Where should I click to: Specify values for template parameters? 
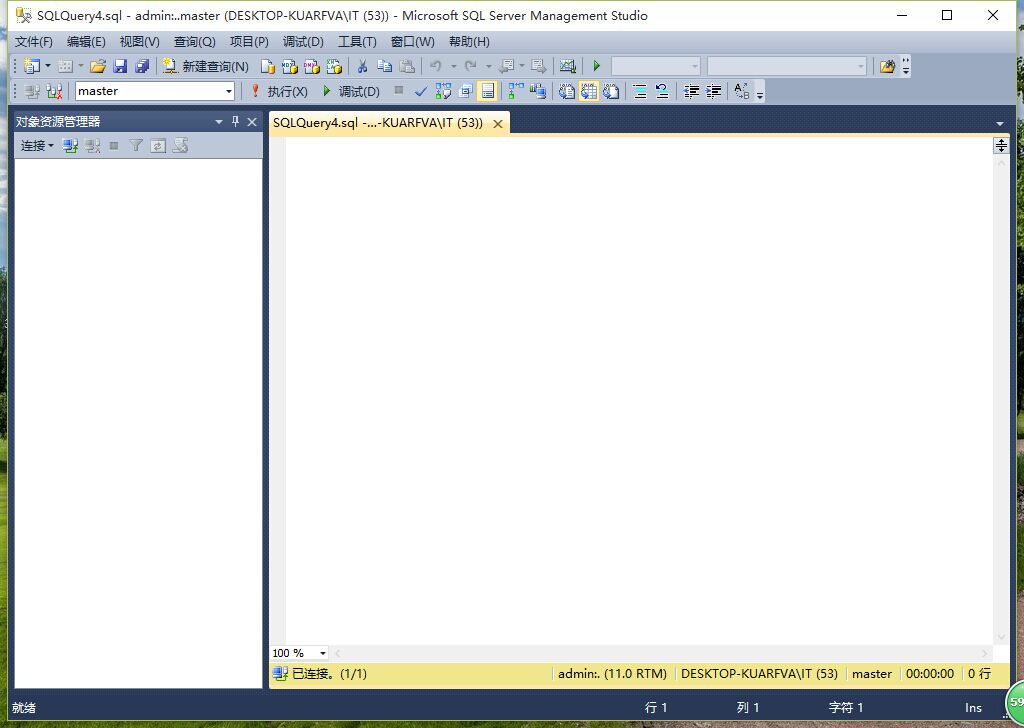coord(742,91)
